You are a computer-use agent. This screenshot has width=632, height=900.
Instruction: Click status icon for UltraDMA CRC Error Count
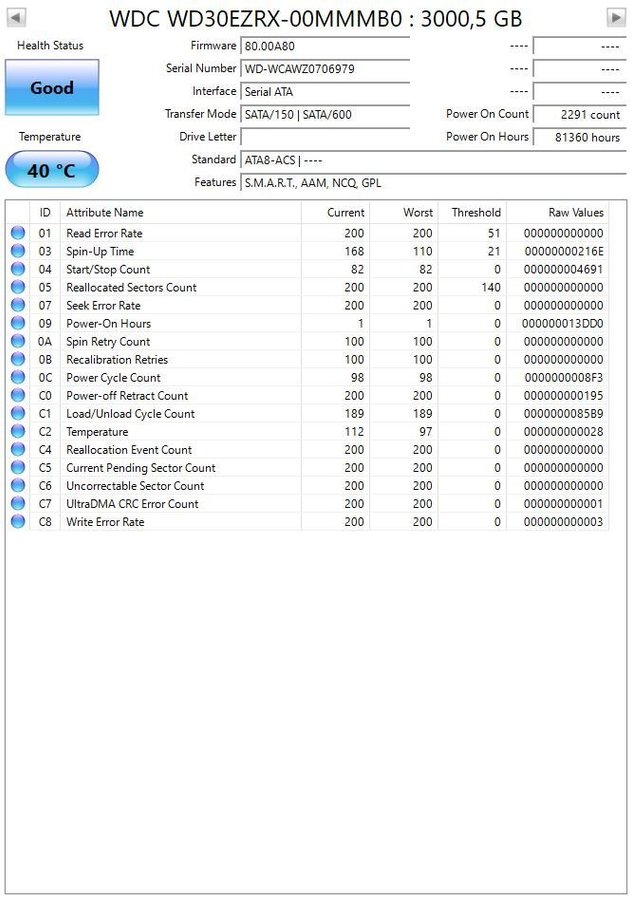18,503
